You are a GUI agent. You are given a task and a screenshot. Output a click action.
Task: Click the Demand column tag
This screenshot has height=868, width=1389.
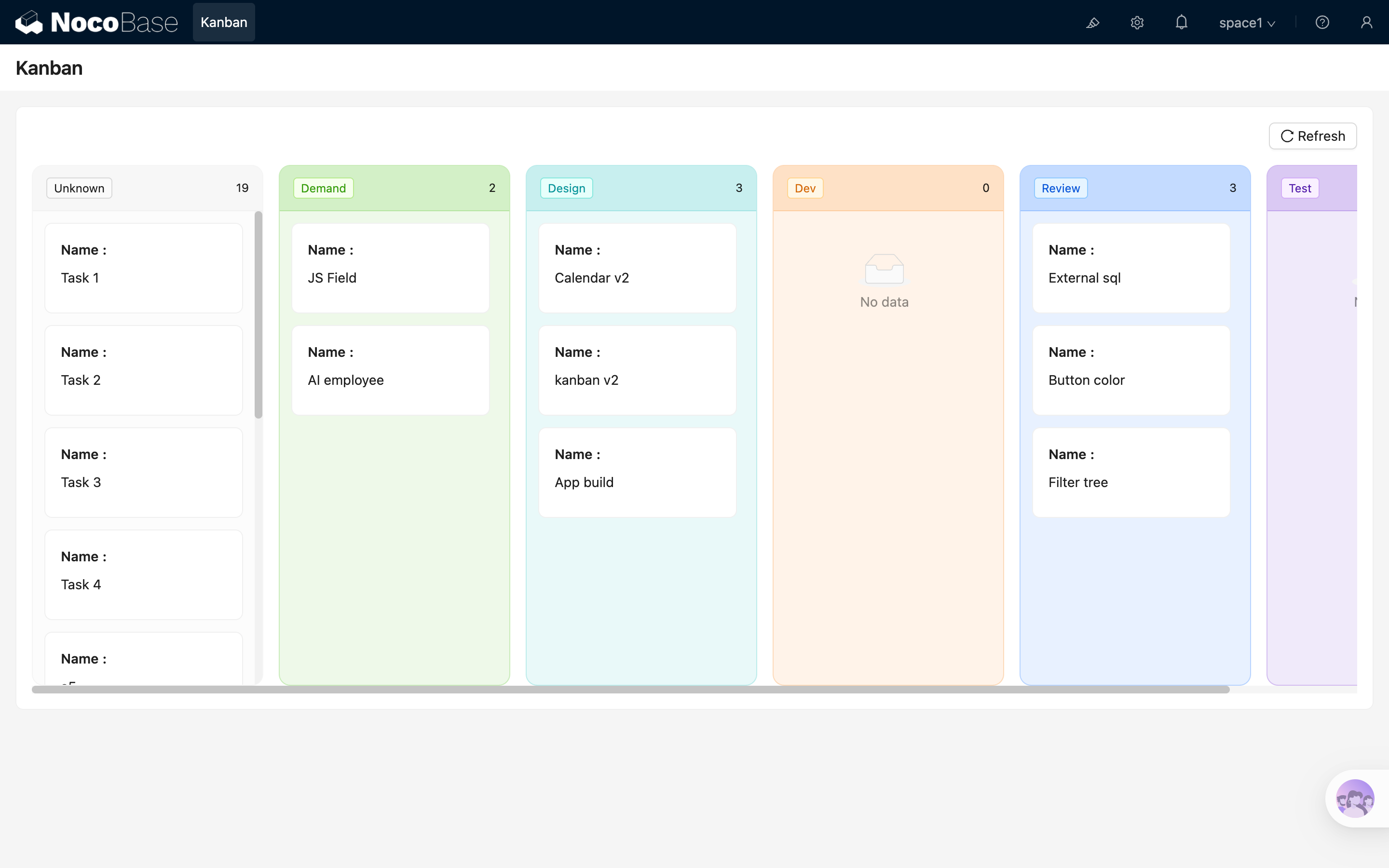point(323,188)
